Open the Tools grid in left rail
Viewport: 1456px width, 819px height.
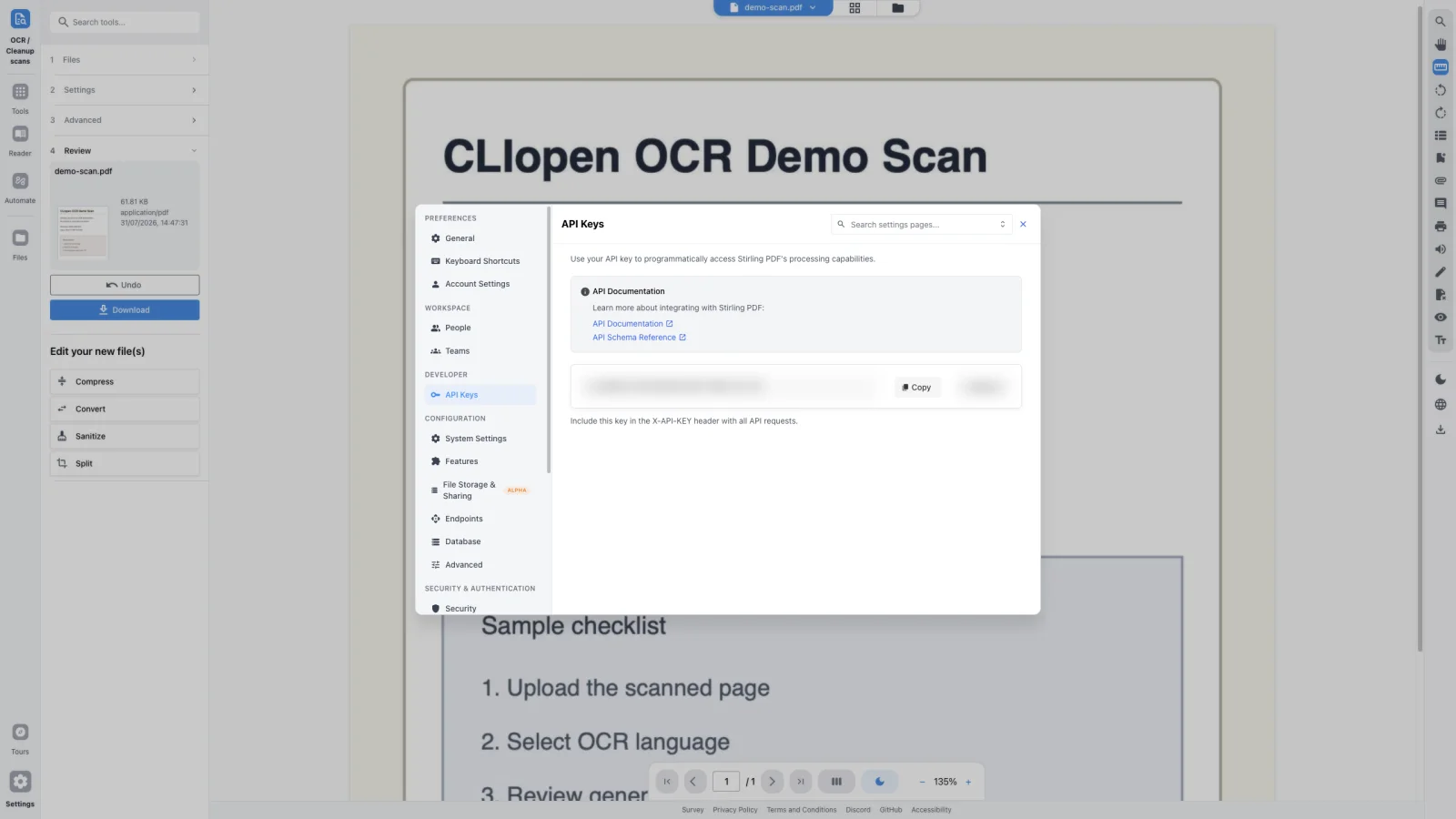pos(20,92)
